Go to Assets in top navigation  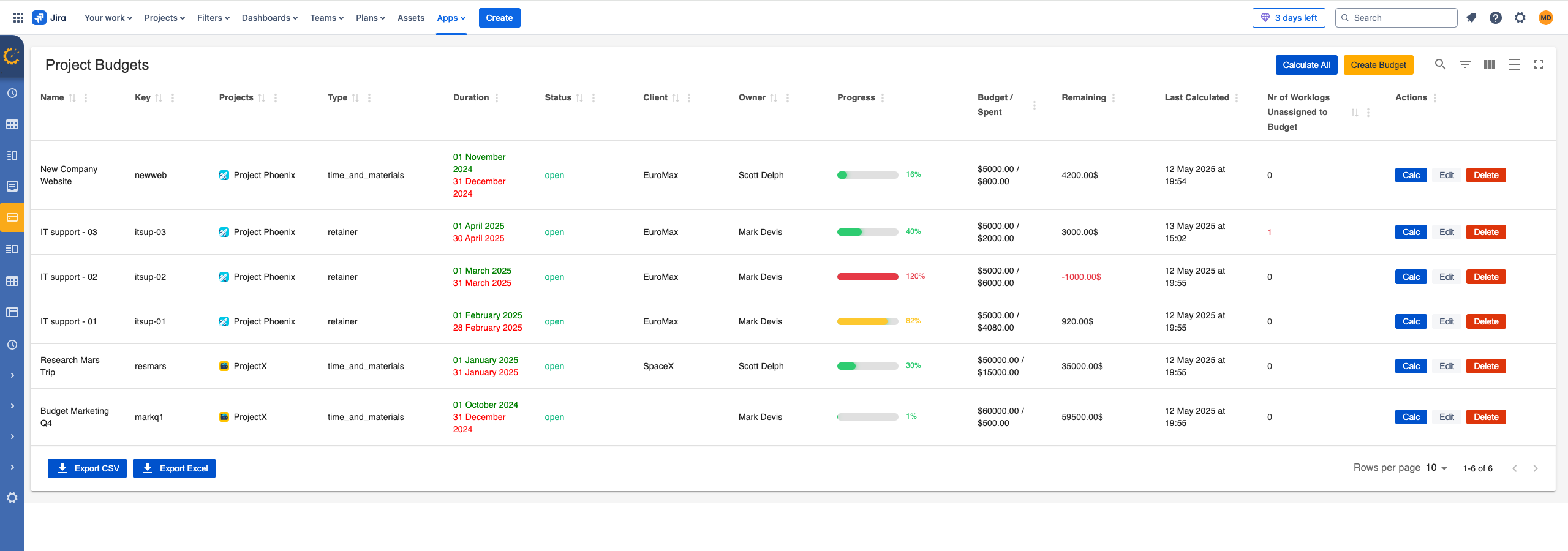coord(411,18)
